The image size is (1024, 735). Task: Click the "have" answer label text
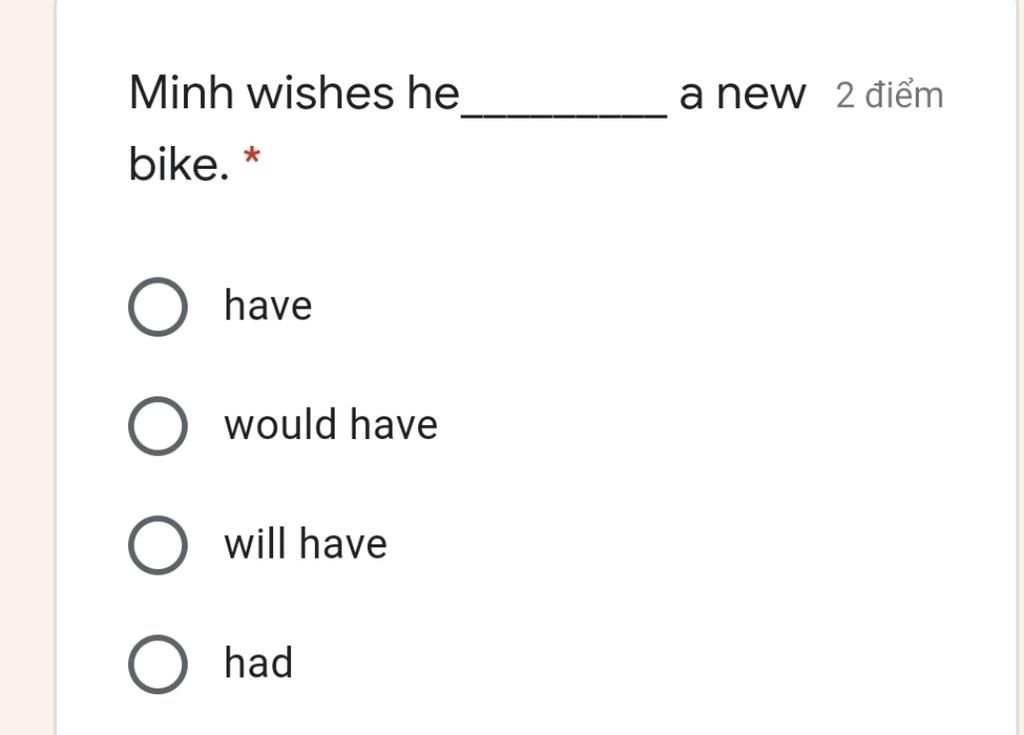coord(268,305)
